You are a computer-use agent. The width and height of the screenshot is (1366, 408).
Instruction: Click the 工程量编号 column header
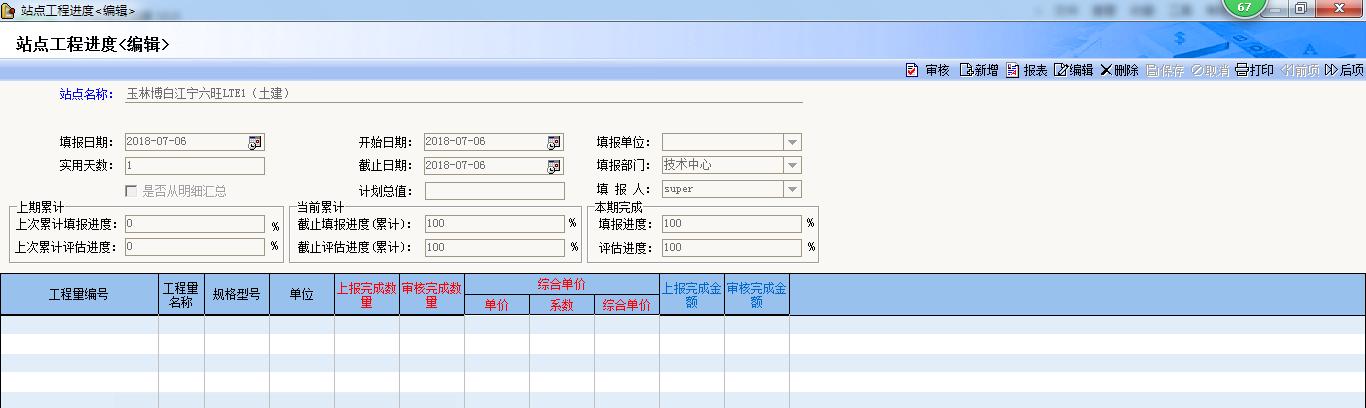79,295
